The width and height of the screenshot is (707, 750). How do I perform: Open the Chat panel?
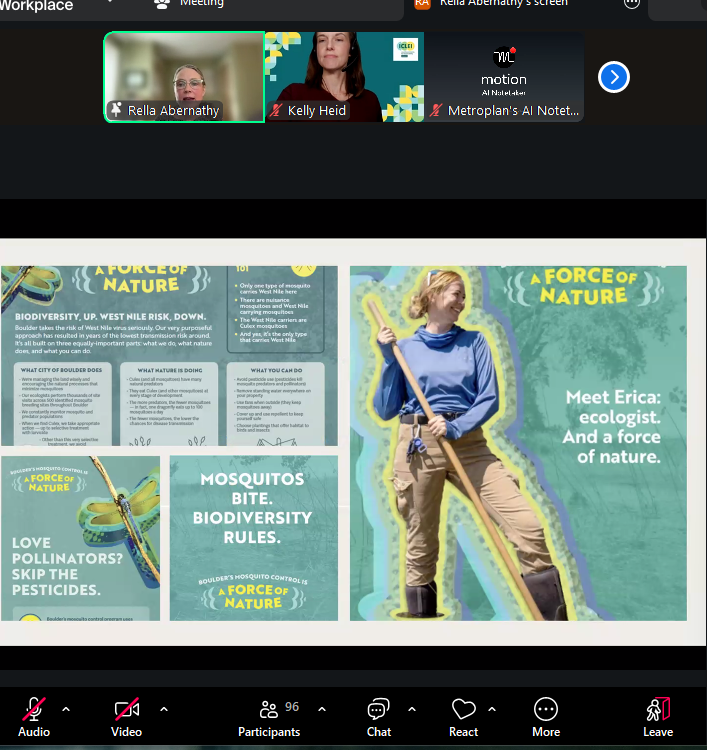[x=378, y=716]
